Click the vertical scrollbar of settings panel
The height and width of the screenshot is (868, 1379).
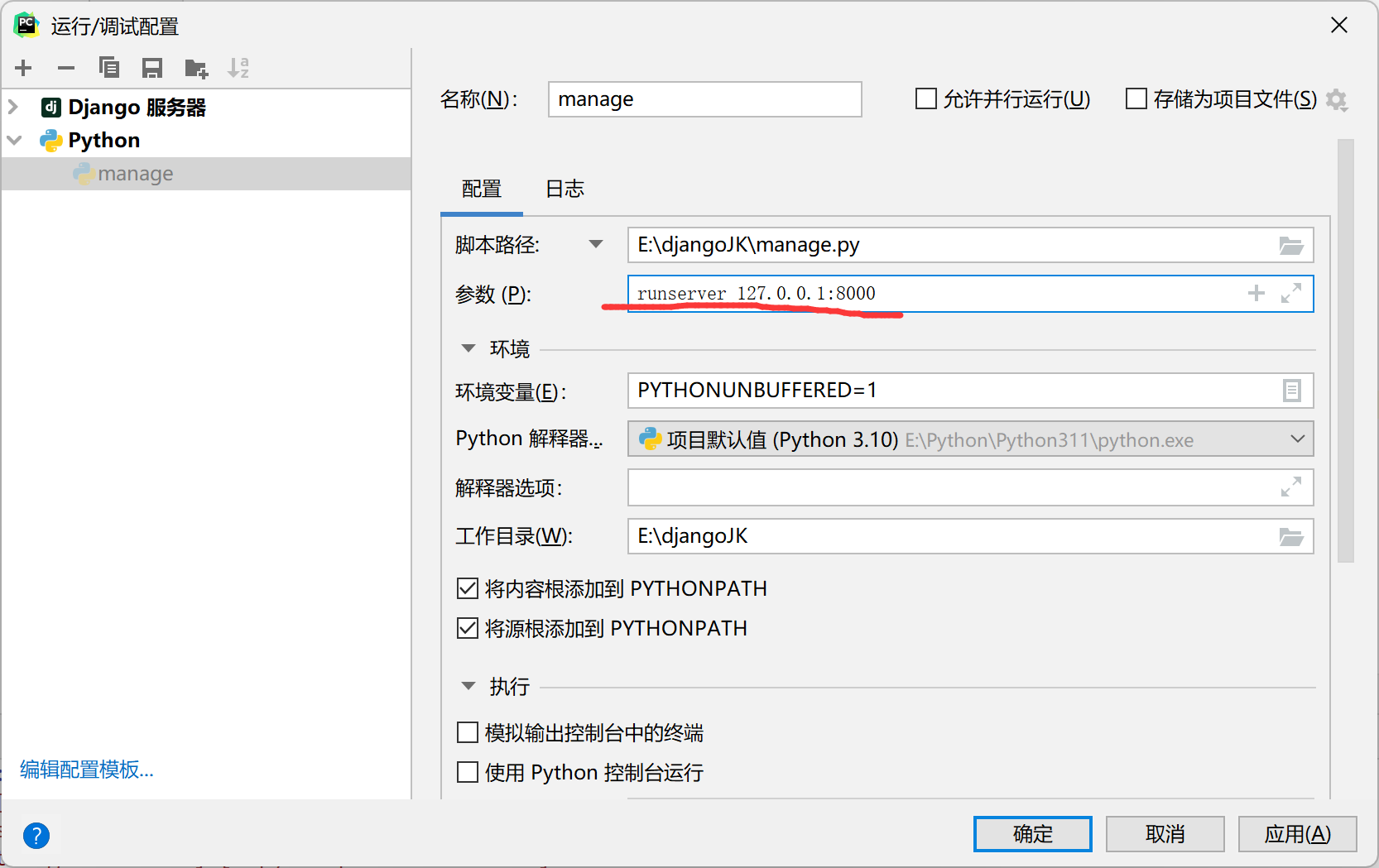(1346, 351)
